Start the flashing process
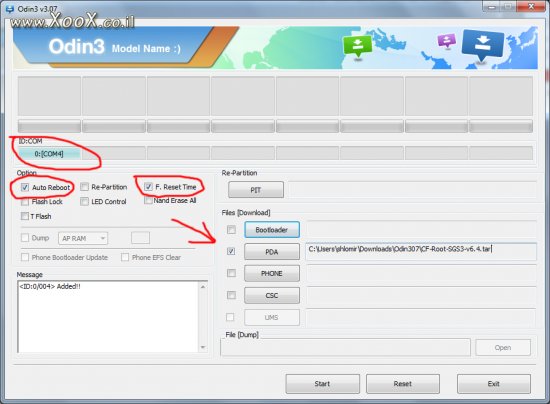The height and width of the screenshot is (404, 550). [x=322, y=384]
